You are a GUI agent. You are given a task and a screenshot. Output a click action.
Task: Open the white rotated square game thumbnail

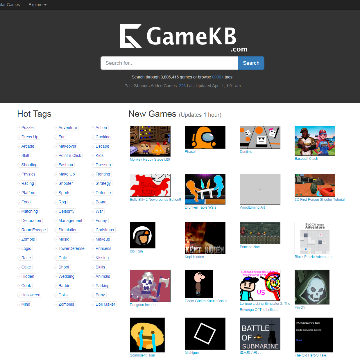click(x=205, y=334)
